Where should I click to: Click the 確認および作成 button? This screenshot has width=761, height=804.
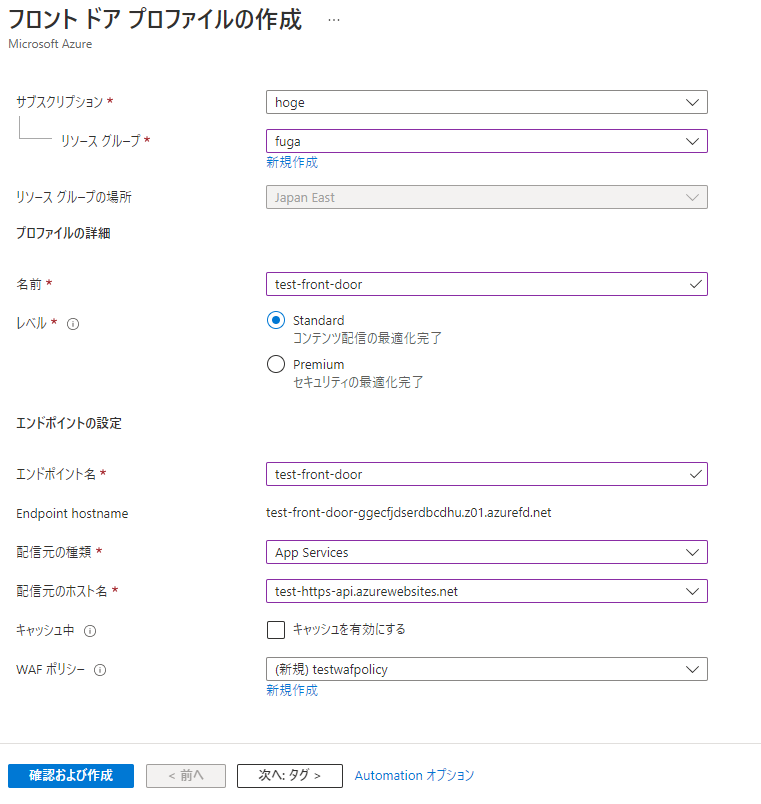point(71,776)
